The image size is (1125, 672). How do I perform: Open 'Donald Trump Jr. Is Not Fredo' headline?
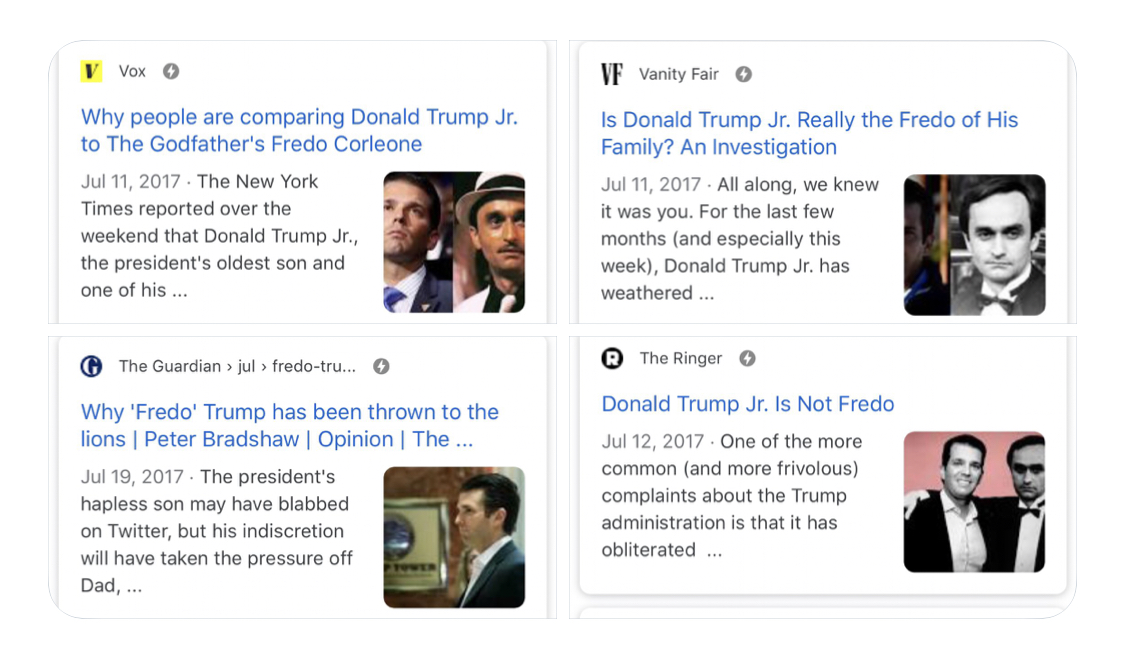pyautogui.click(x=747, y=404)
